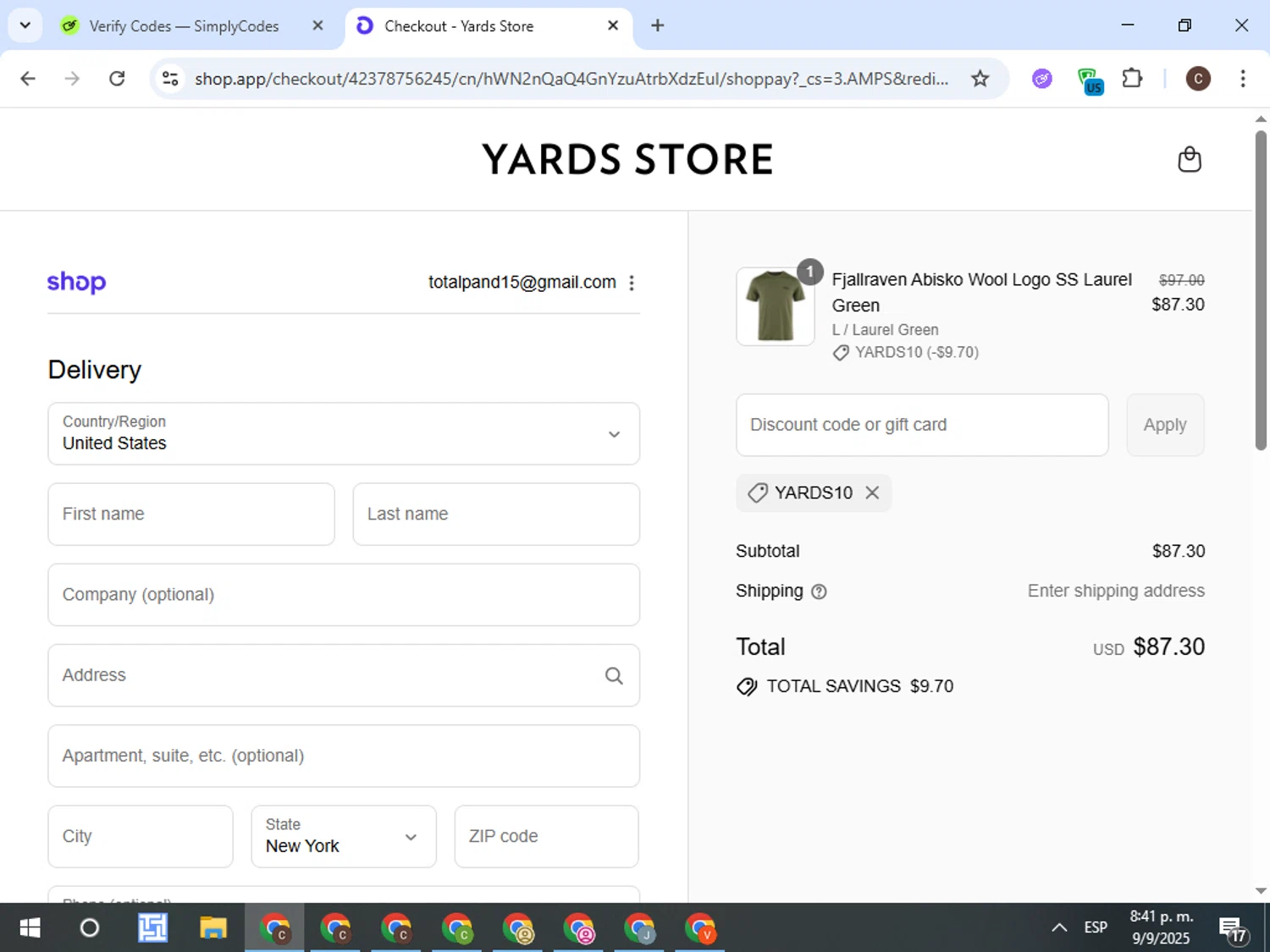The image size is (1270, 952).
Task: Open Chrome three-dot menu
Action: (x=1242, y=79)
